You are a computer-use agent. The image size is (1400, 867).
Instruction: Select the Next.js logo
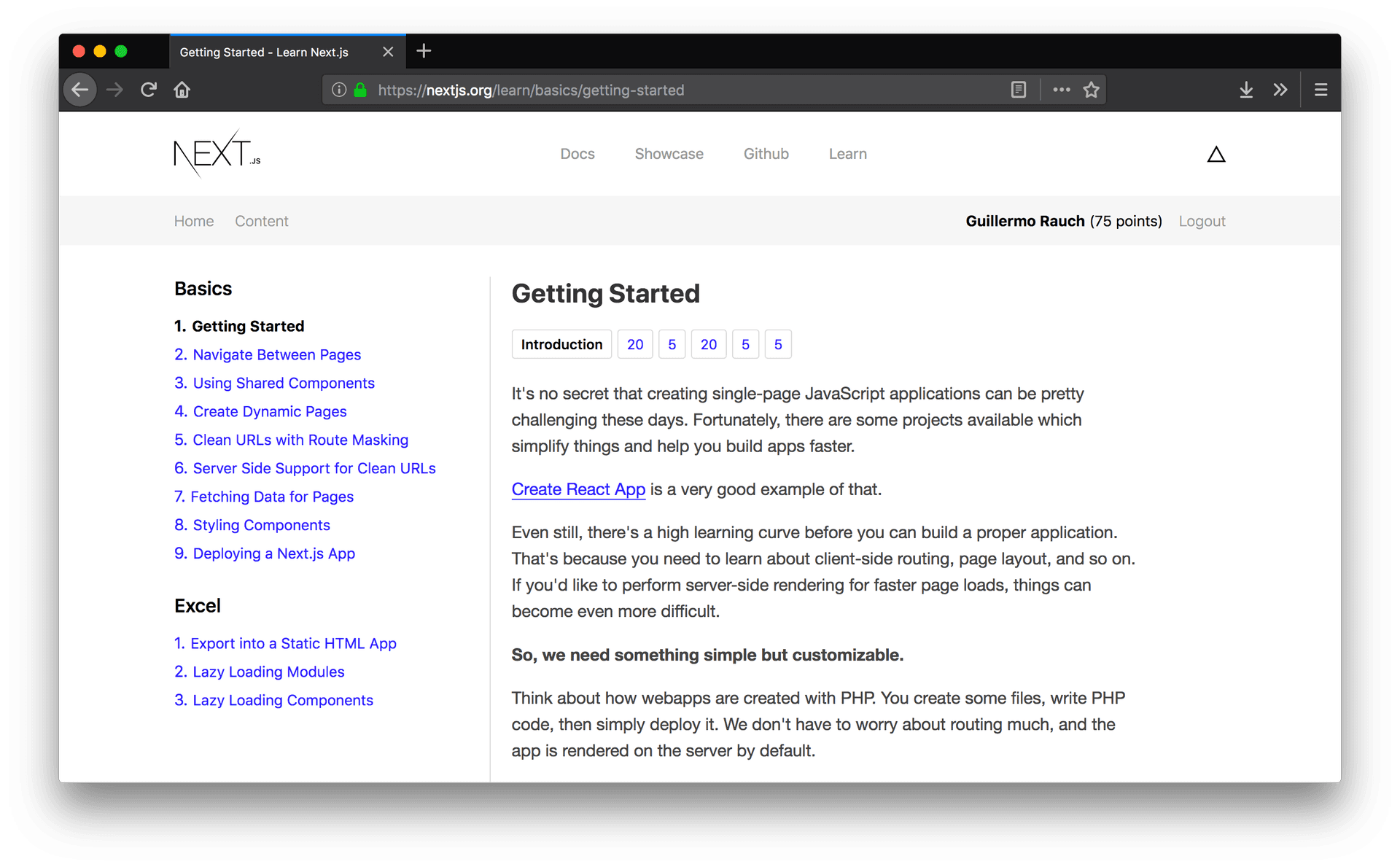215,153
